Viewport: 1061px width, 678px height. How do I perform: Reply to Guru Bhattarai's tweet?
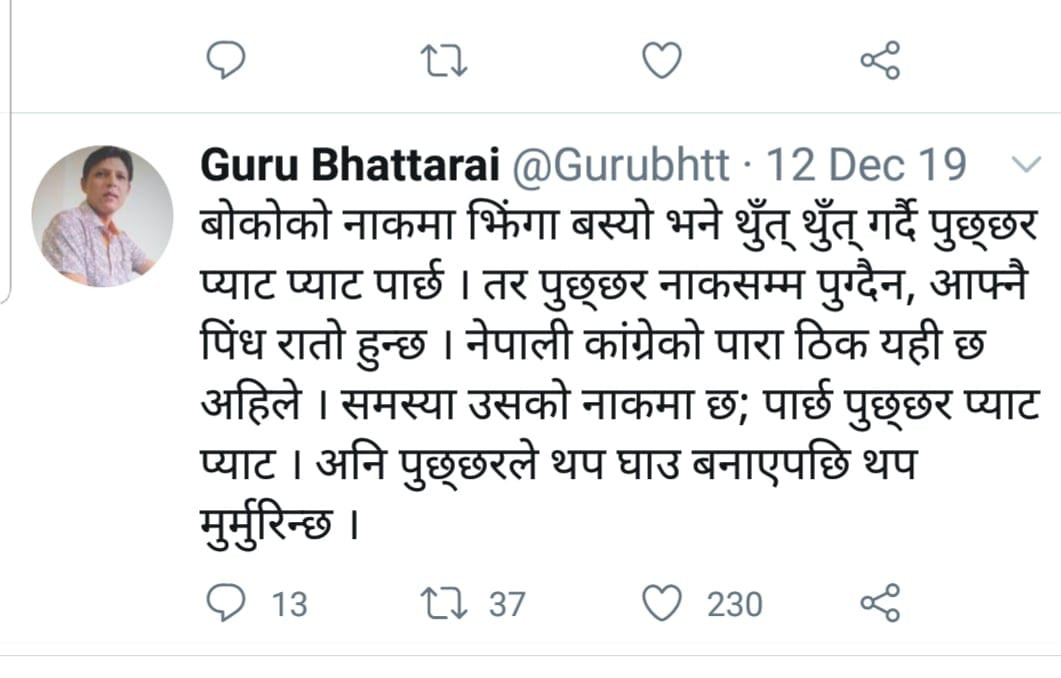[x=225, y=603]
